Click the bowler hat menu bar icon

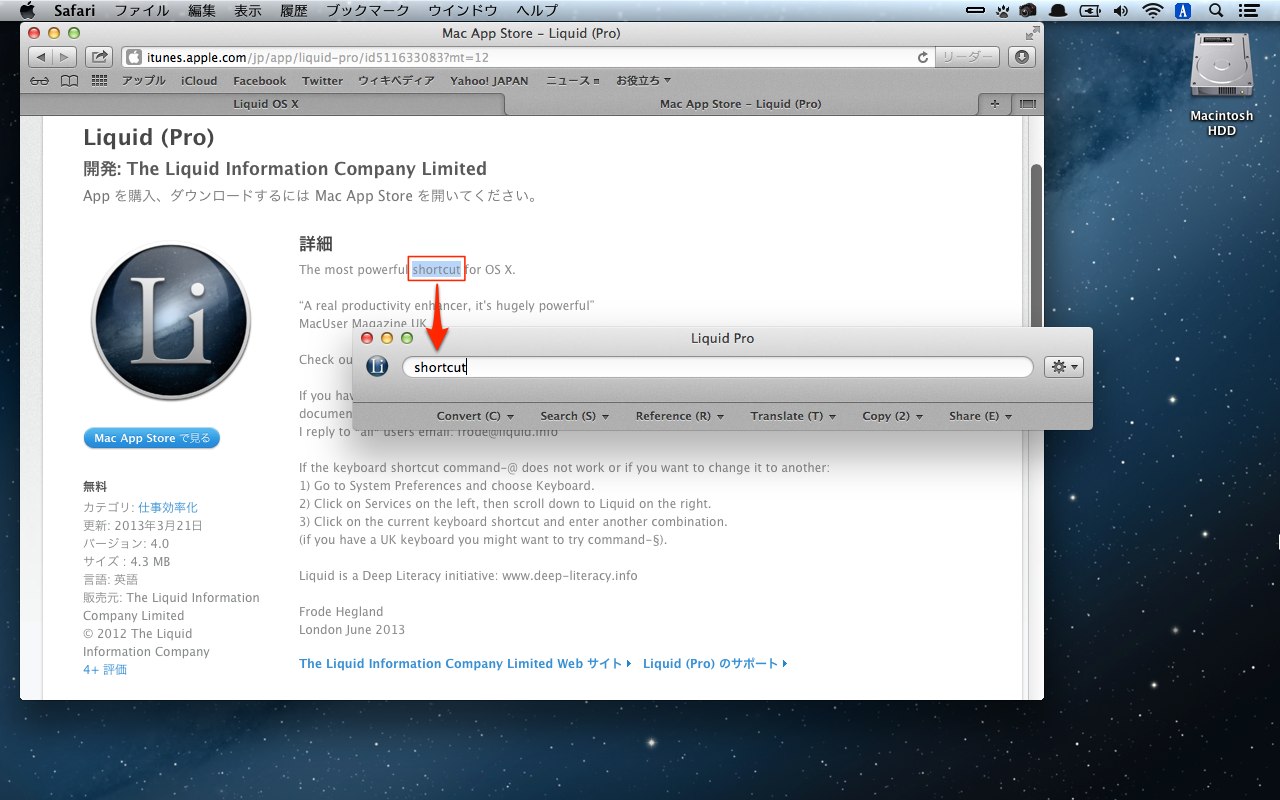1058,11
